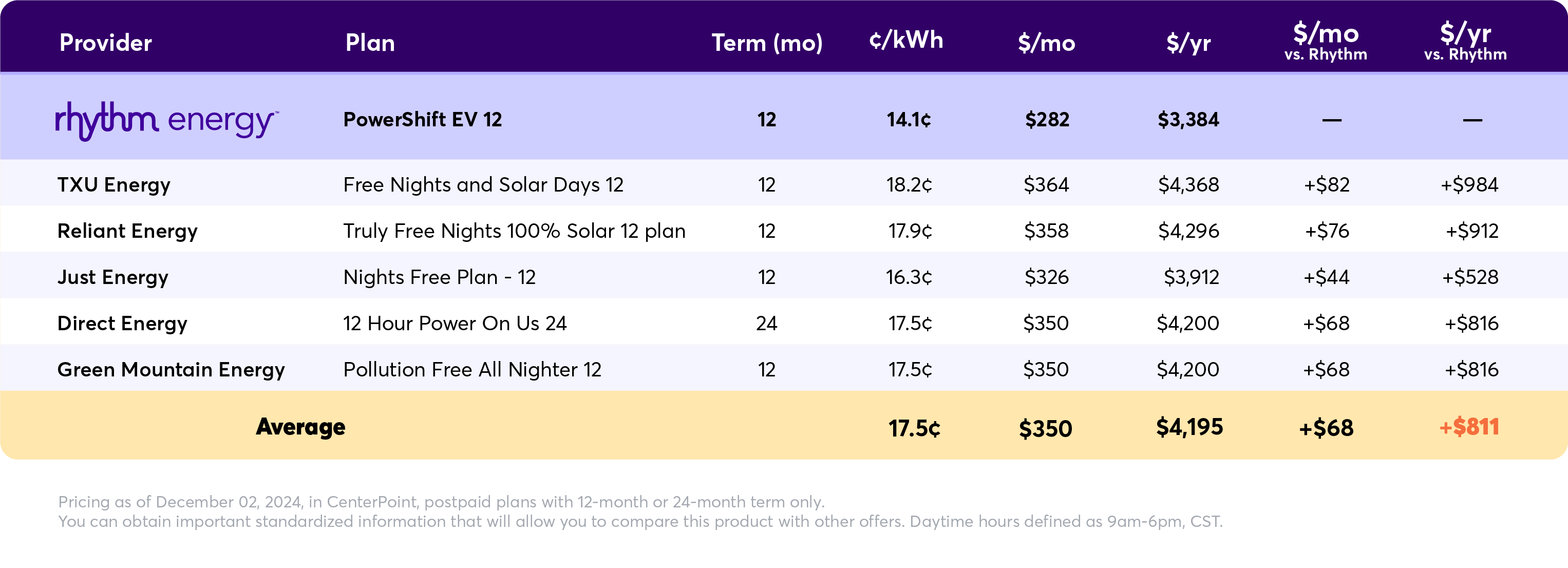
Task: Click the 12 Hour Power On Us 24 plan
Action: pyautogui.click(x=454, y=323)
